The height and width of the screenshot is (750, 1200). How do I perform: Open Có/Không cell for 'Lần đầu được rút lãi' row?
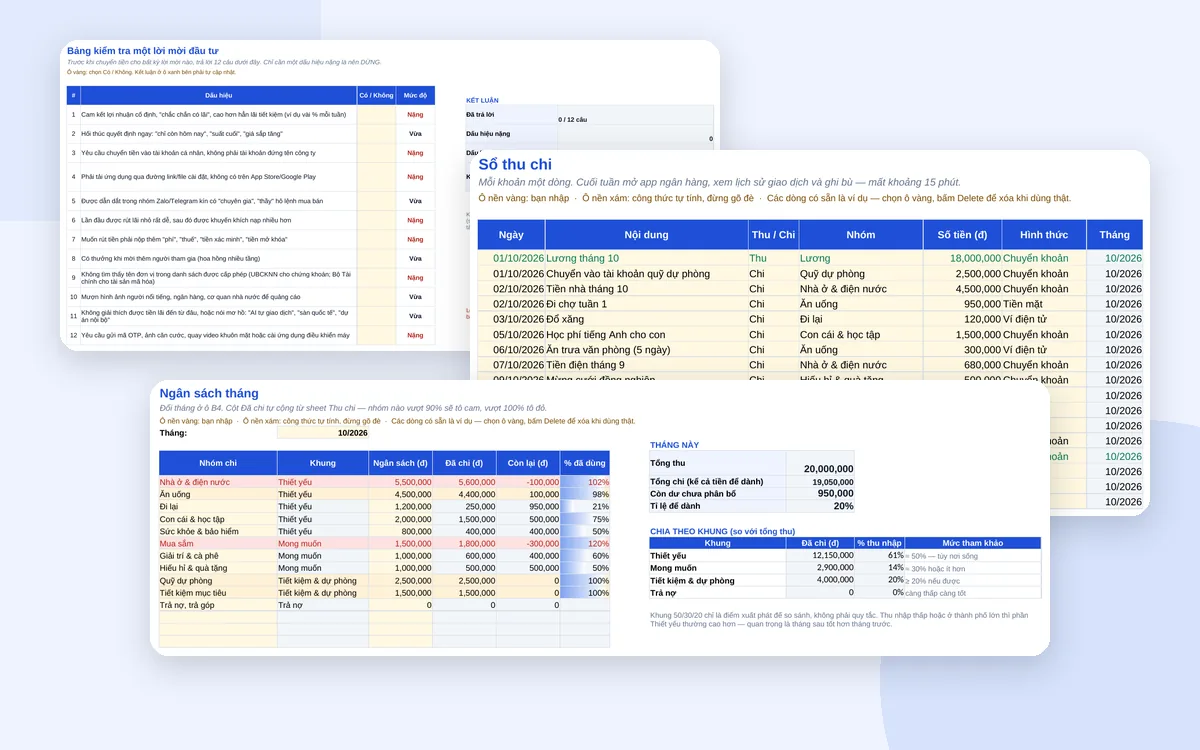point(376,220)
